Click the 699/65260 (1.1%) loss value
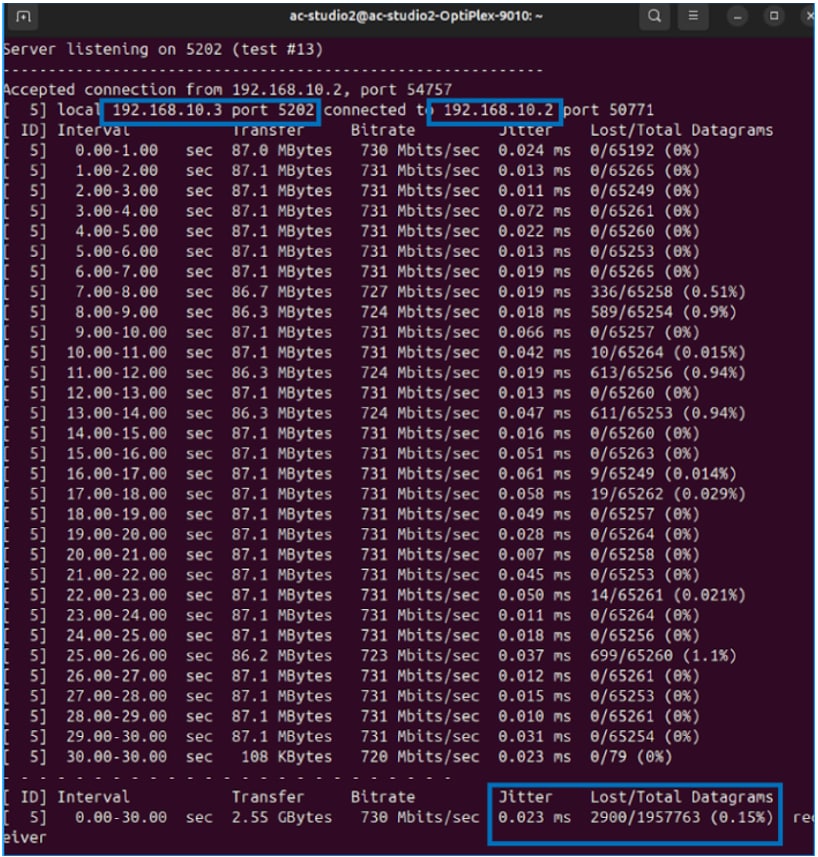 (664, 656)
